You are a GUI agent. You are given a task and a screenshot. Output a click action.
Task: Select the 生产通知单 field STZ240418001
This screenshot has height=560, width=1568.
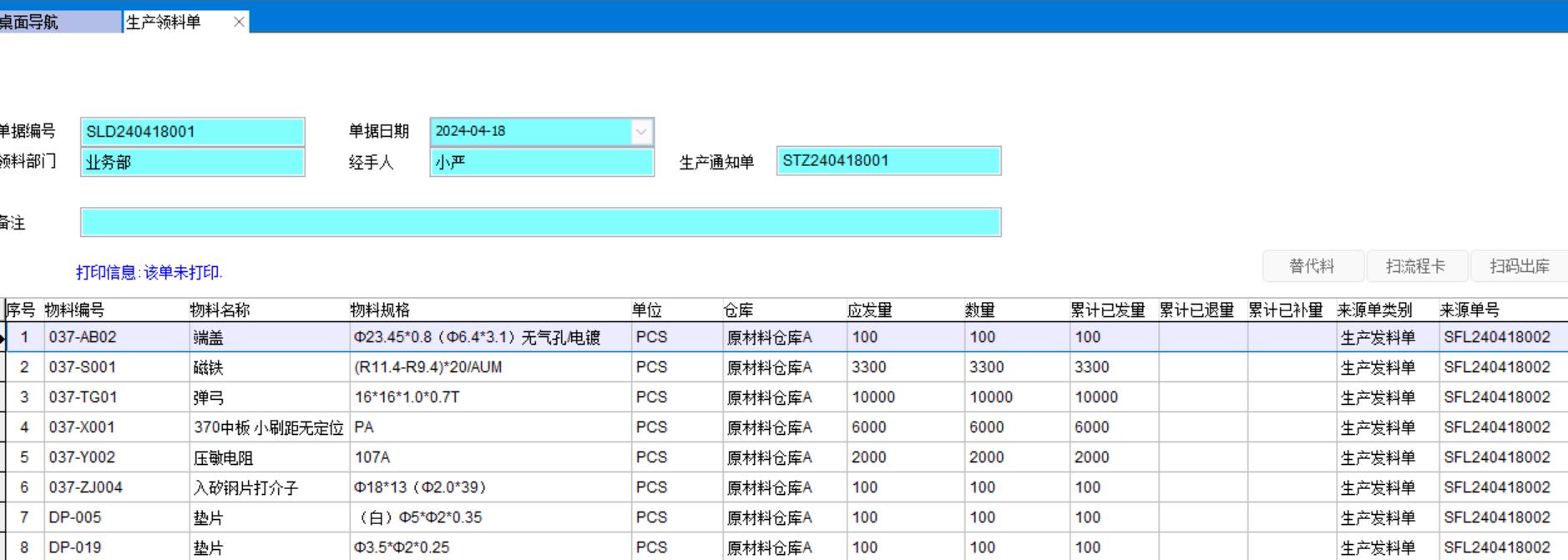pos(888,161)
